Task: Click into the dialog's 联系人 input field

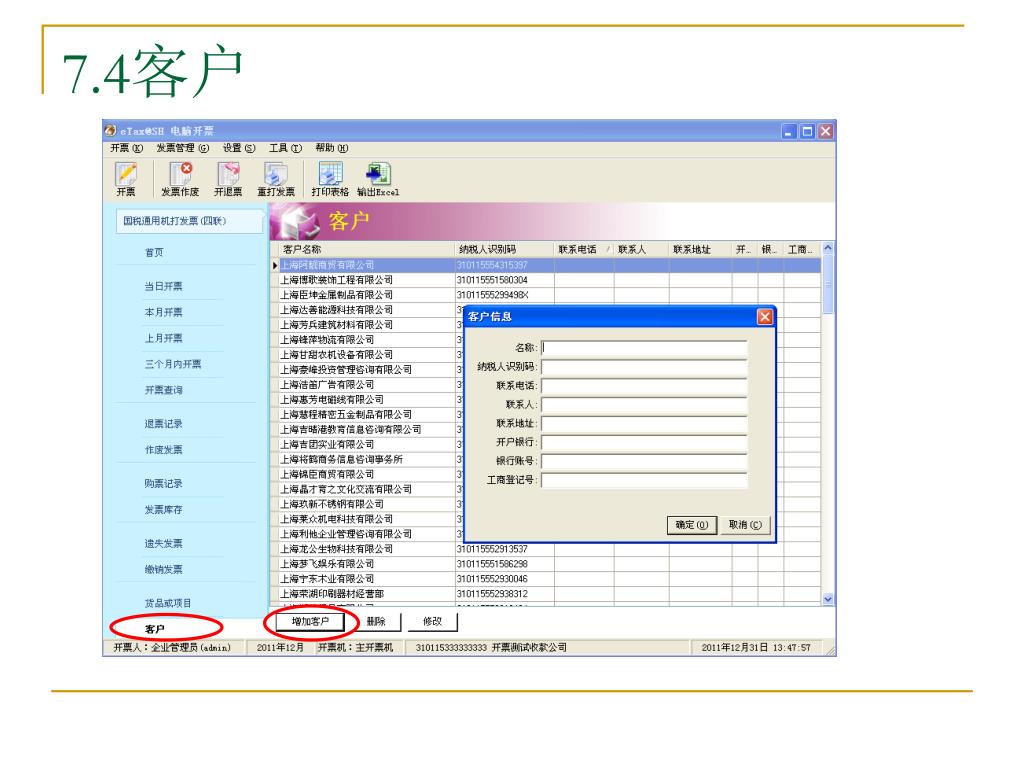Action: [x=644, y=405]
